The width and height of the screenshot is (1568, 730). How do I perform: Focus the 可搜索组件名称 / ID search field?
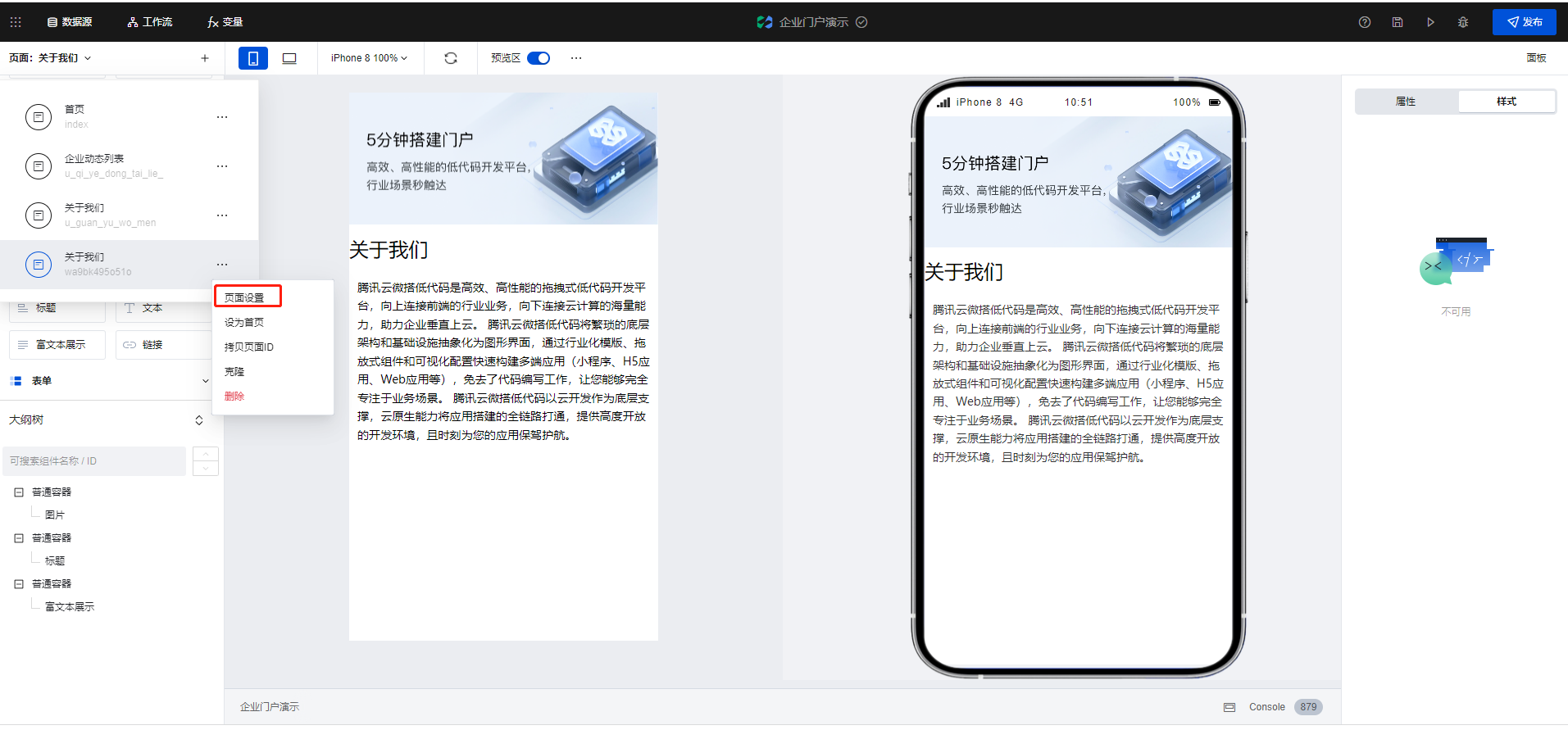click(x=94, y=461)
